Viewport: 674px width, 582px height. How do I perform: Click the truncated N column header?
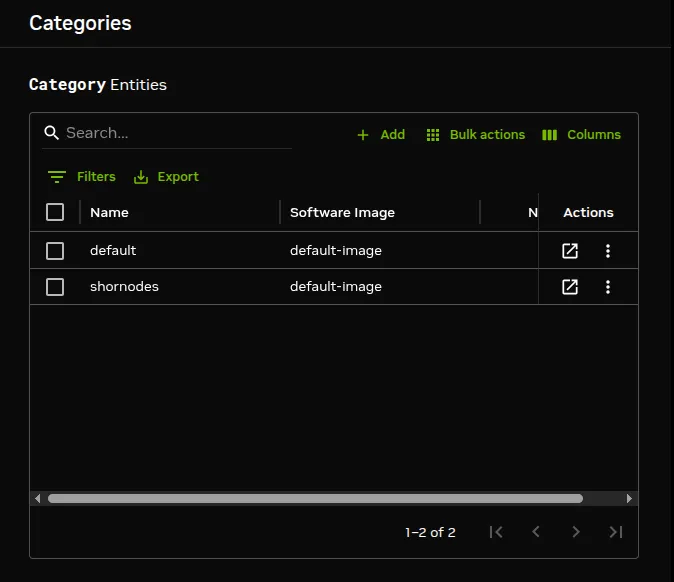coord(533,212)
